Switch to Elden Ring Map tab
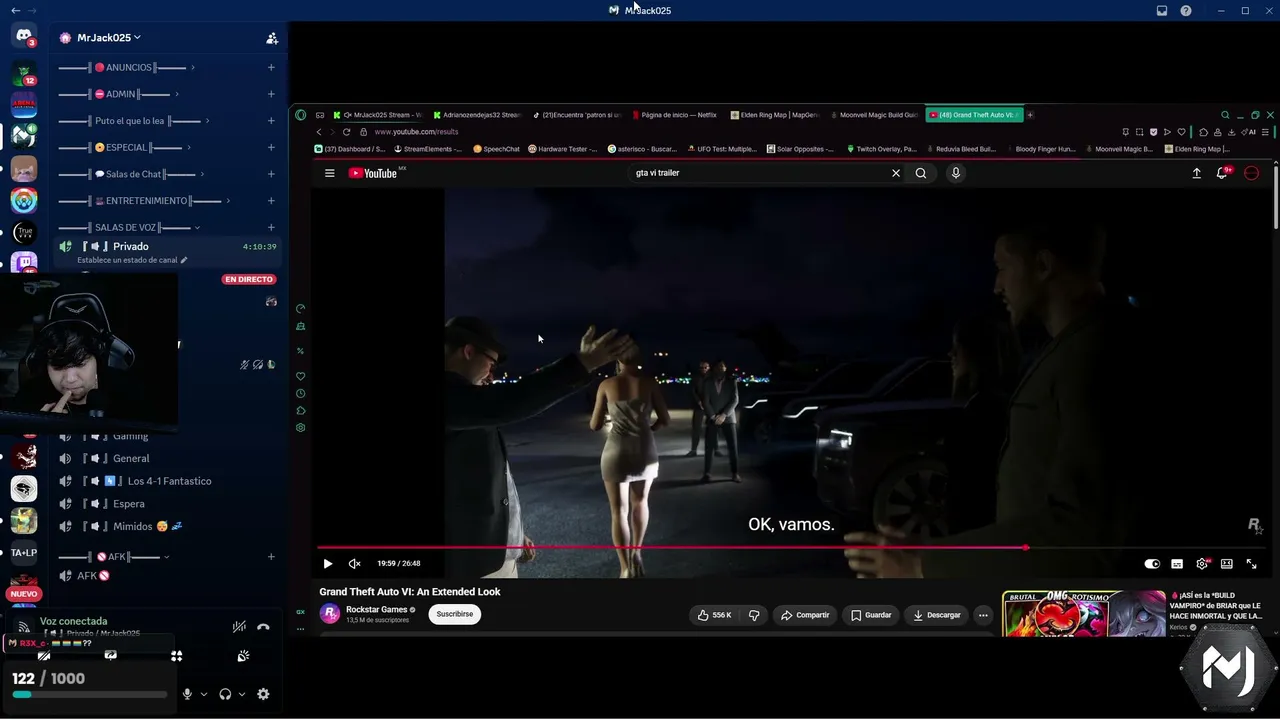Screen dimensions: 1280x720 (x=775, y=115)
